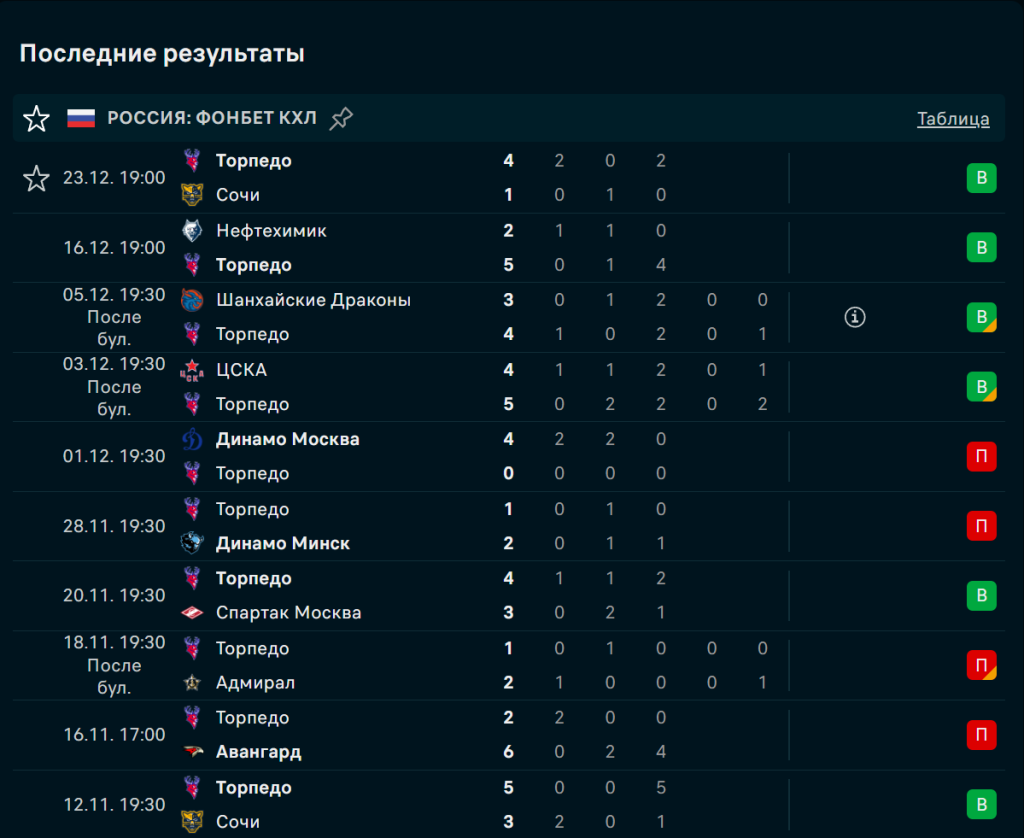This screenshot has width=1024, height=838.
Task: Click the Авангард team logo
Action: [192, 752]
